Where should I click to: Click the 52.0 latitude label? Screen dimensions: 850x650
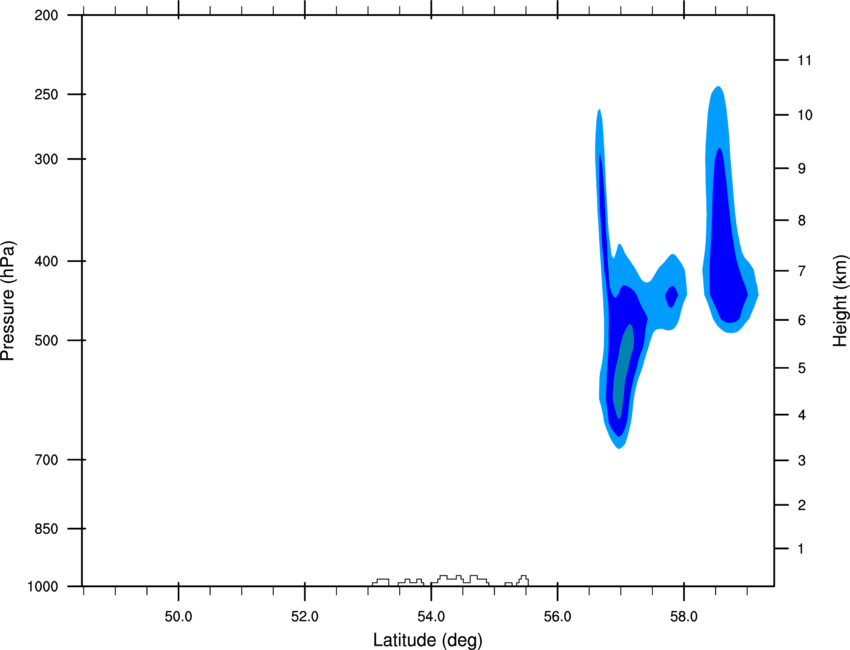tap(305, 617)
